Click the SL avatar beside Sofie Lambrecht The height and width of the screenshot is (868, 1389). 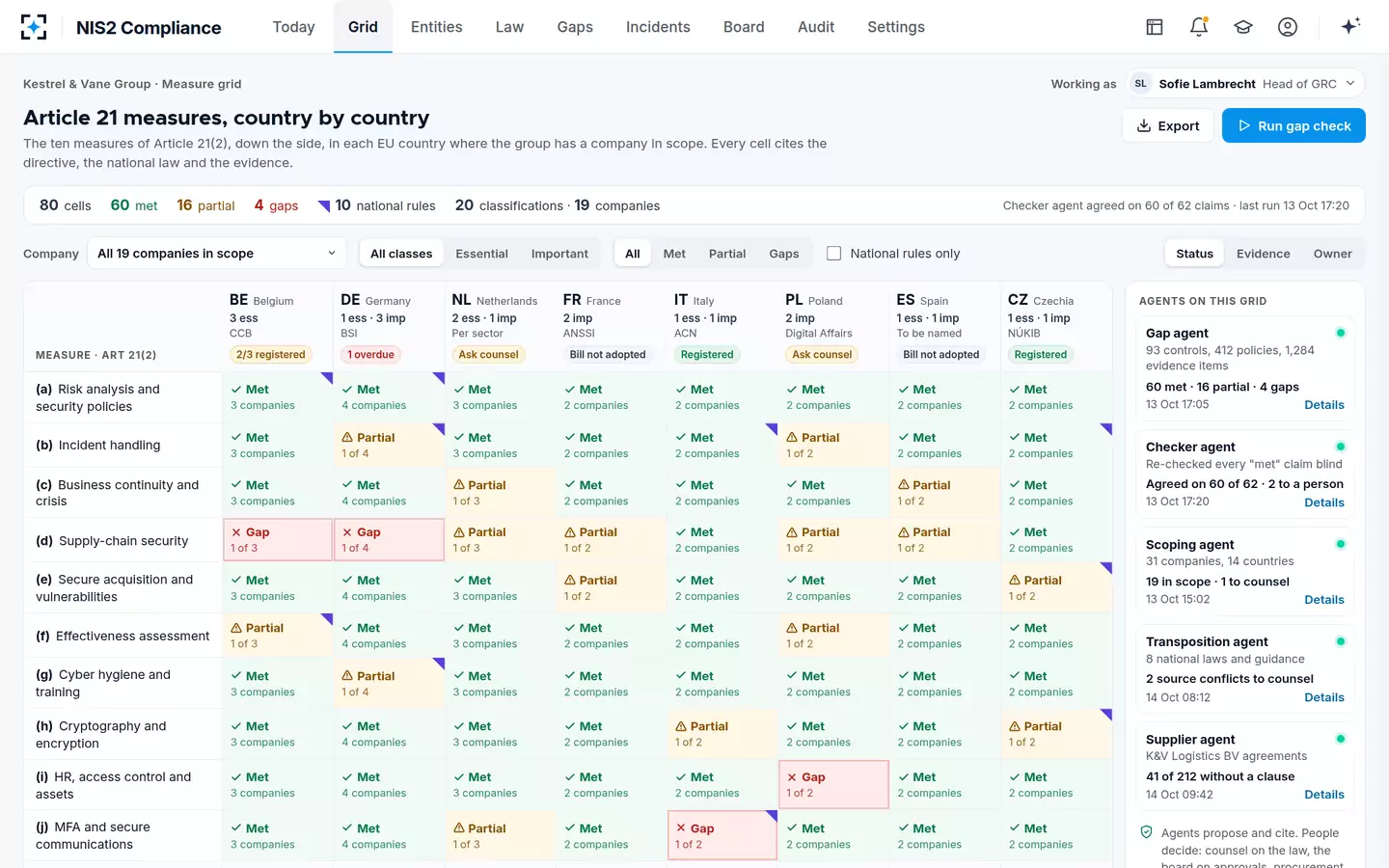[1141, 84]
